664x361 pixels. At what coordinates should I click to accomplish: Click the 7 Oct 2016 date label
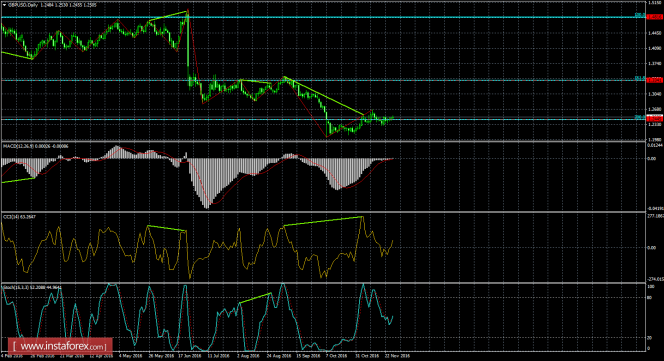tap(337, 356)
